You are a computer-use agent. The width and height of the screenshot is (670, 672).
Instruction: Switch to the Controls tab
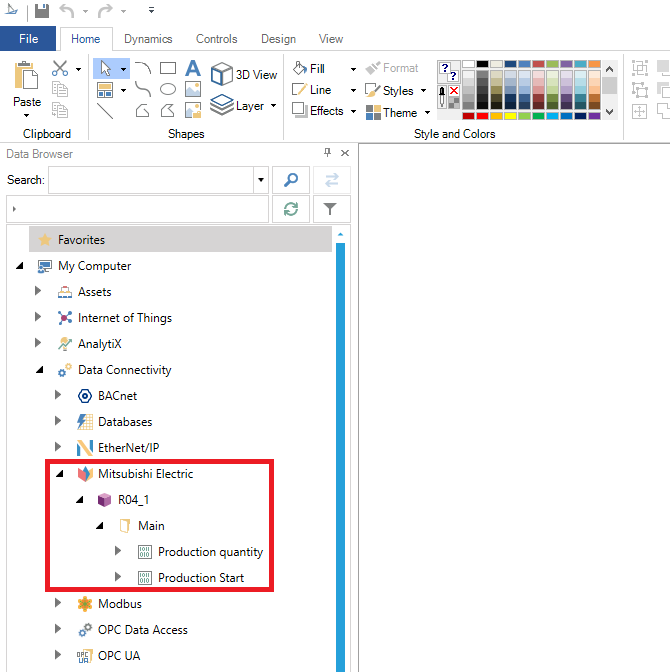click(x=216, y=39)
